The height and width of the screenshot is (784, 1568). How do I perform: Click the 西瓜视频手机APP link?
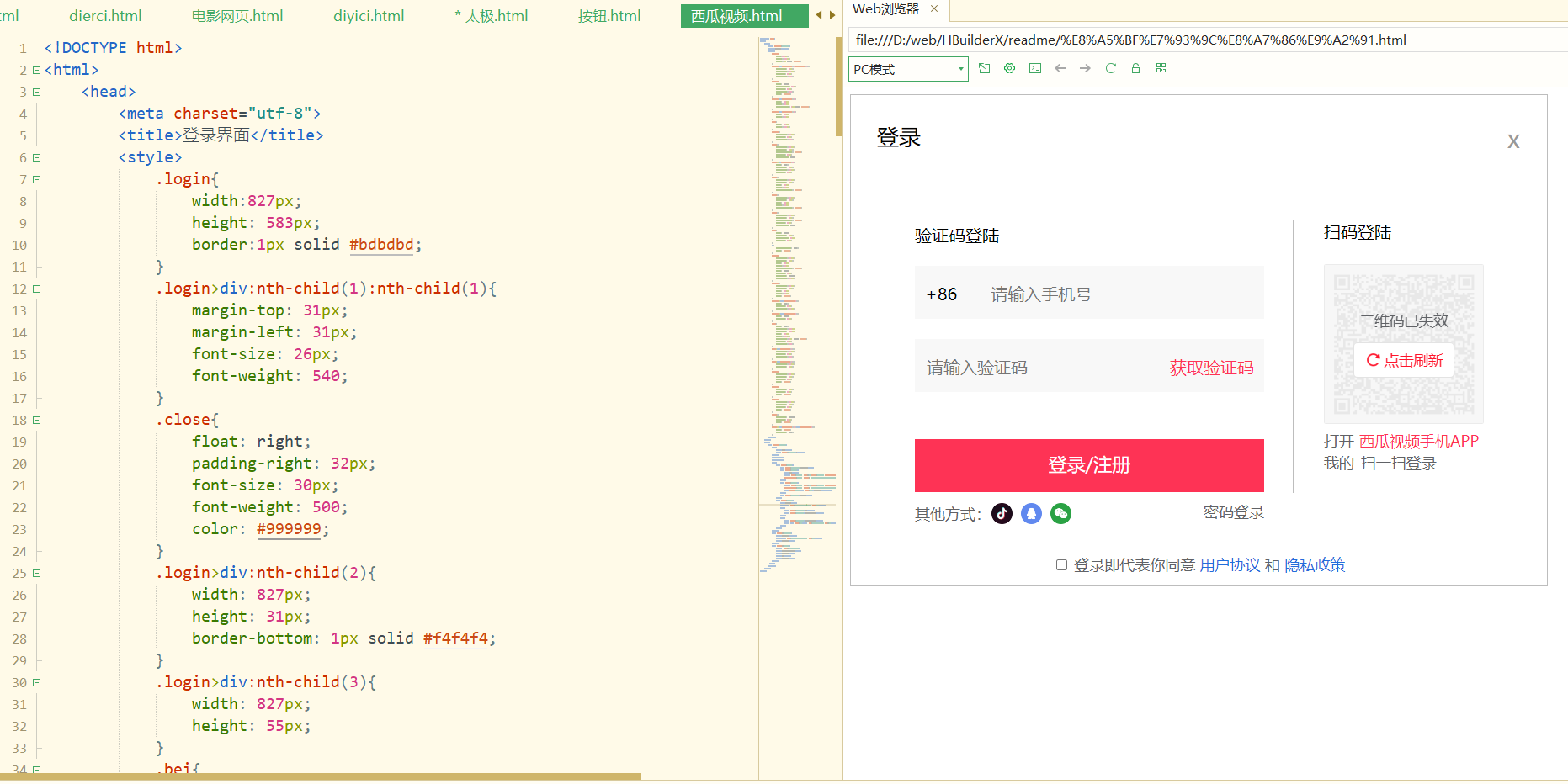click(x=1419, y=442)
